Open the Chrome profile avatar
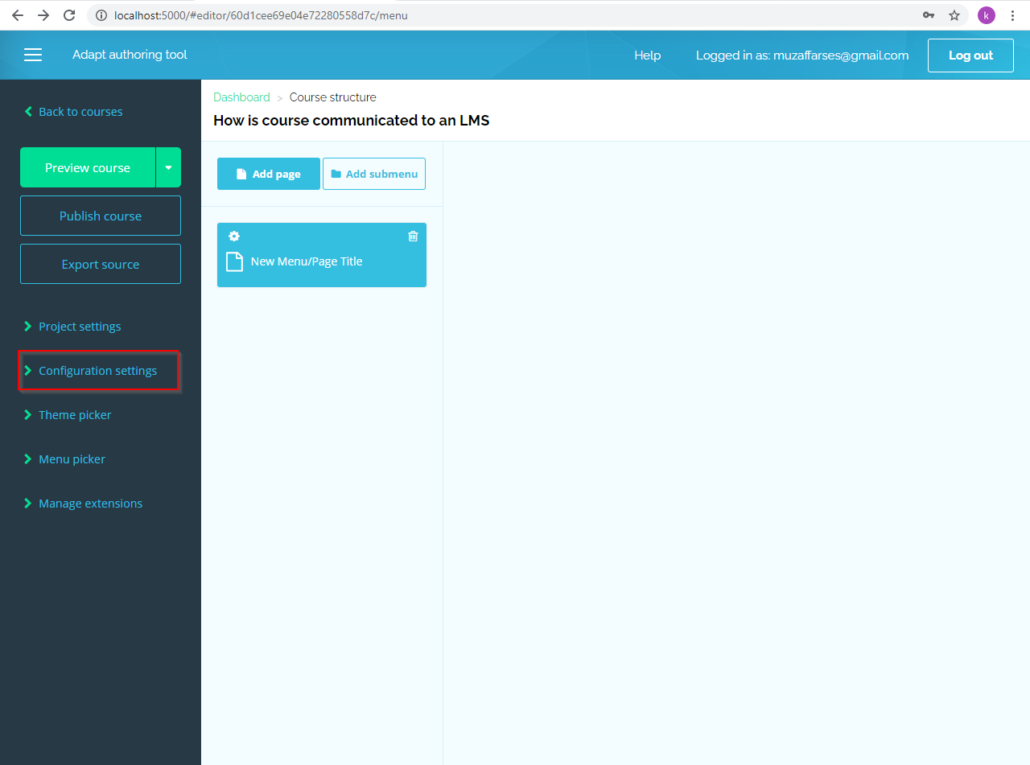The width and height of the screenshot is (1030, 765). (x=986, y=15)
